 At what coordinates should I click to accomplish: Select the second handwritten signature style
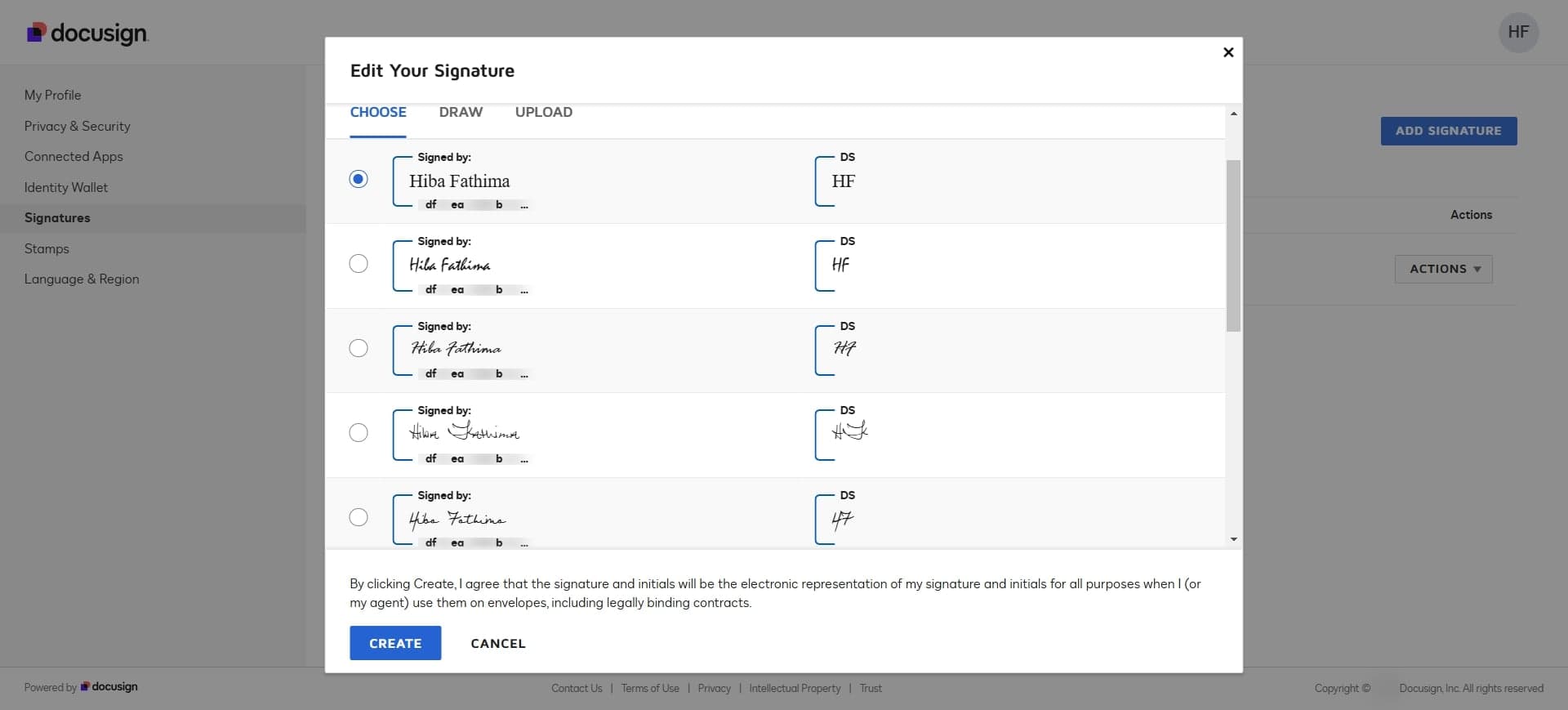coord(359,263)
